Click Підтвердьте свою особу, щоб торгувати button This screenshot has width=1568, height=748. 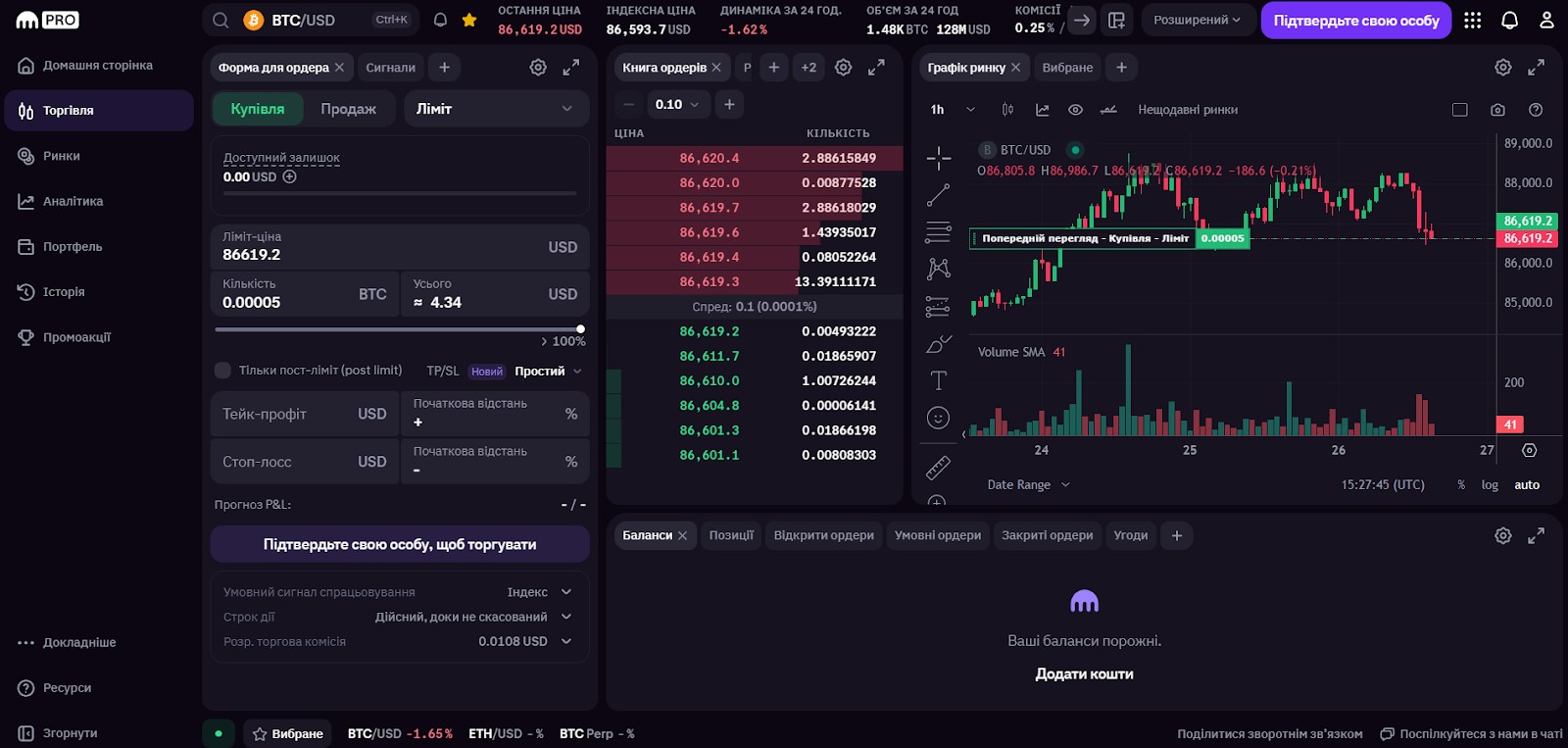tap(400, 544)
